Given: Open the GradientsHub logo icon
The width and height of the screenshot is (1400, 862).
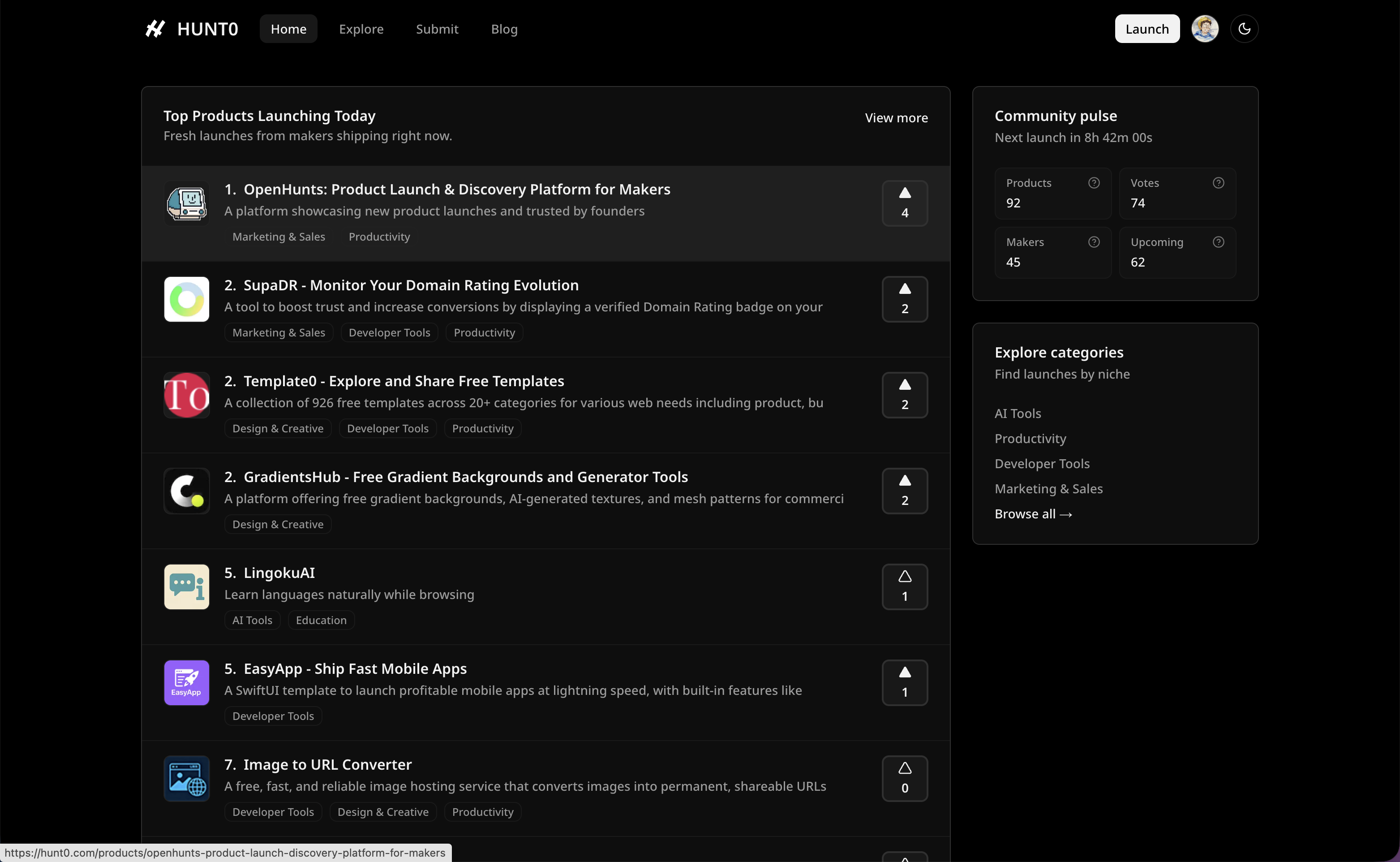Looking at the screenshot, I should tap(187, 491).
